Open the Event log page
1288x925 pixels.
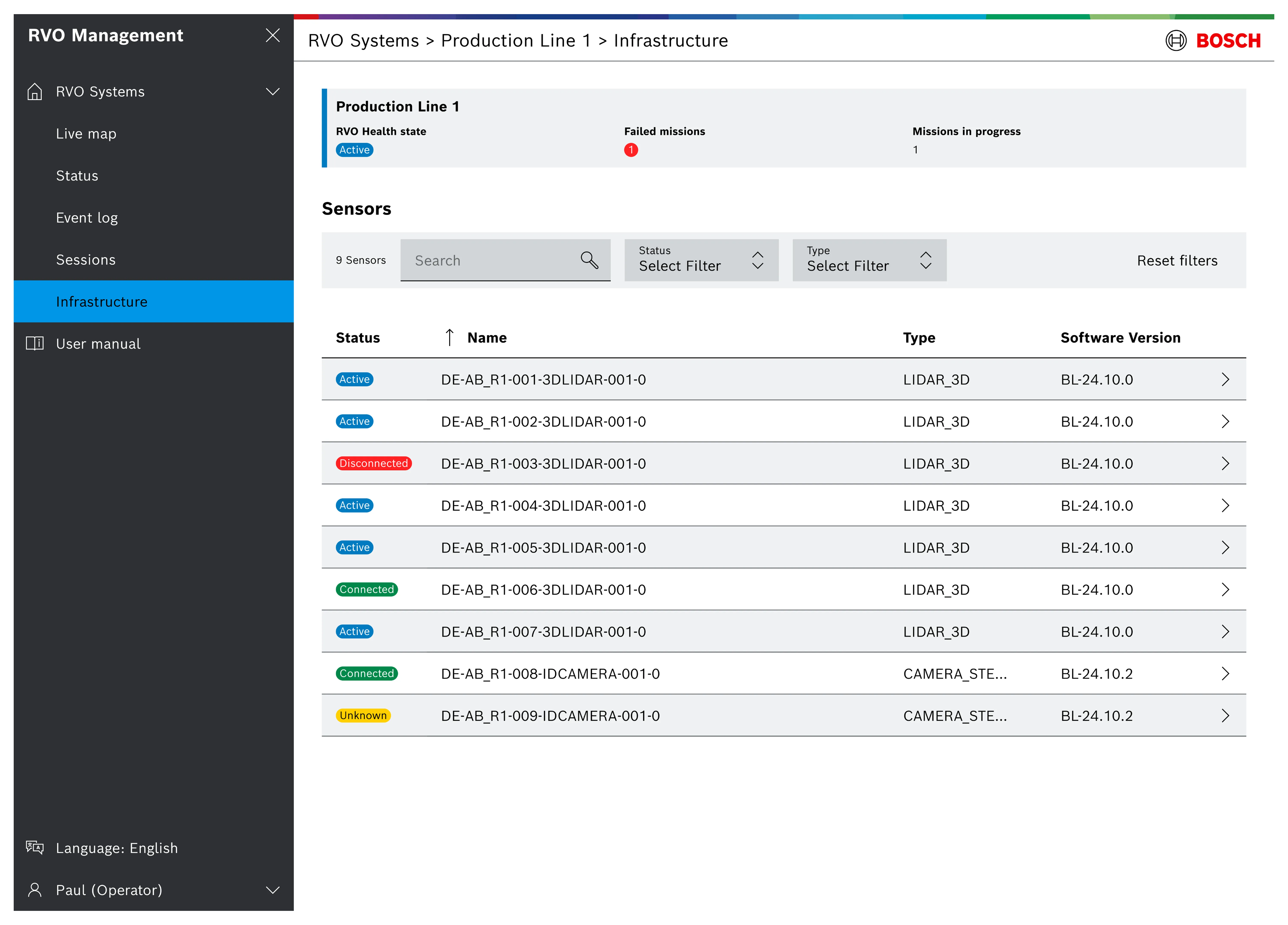[x=87, y=218]
